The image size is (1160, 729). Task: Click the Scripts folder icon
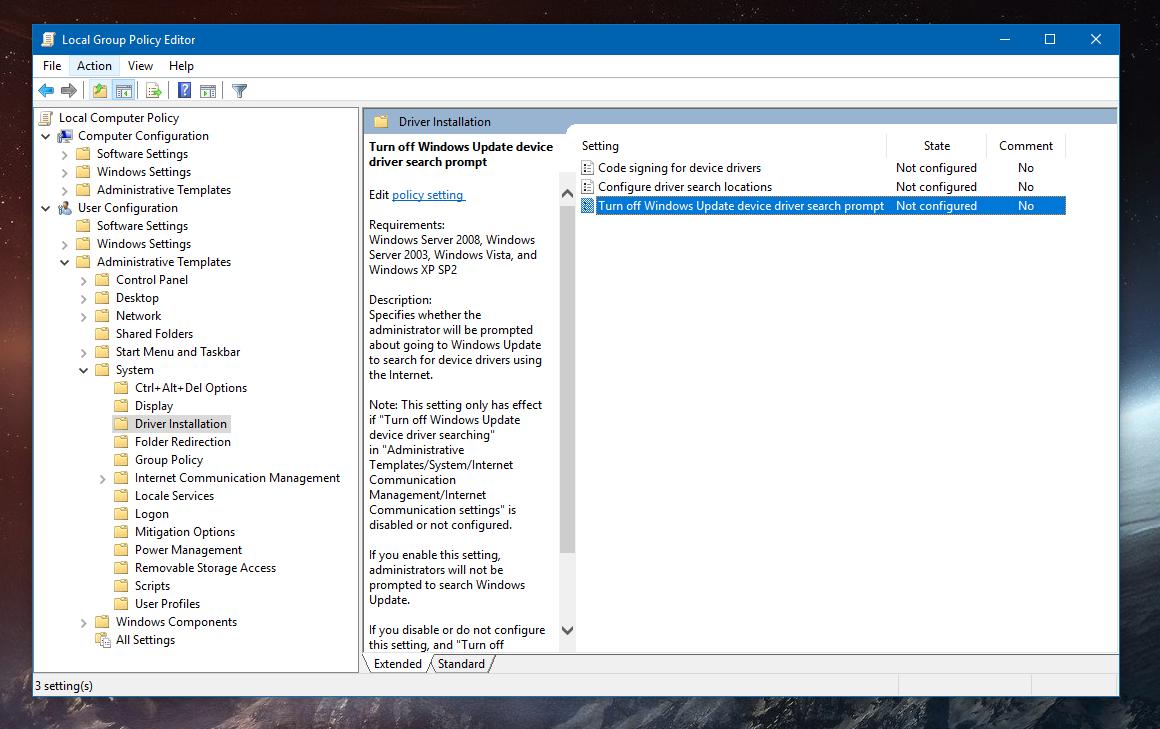click(121, 586)
